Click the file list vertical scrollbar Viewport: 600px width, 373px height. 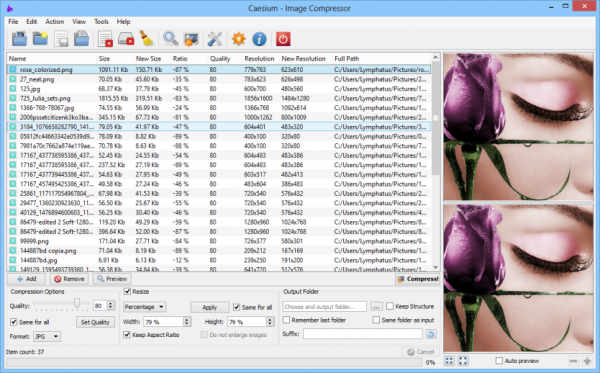435,163
